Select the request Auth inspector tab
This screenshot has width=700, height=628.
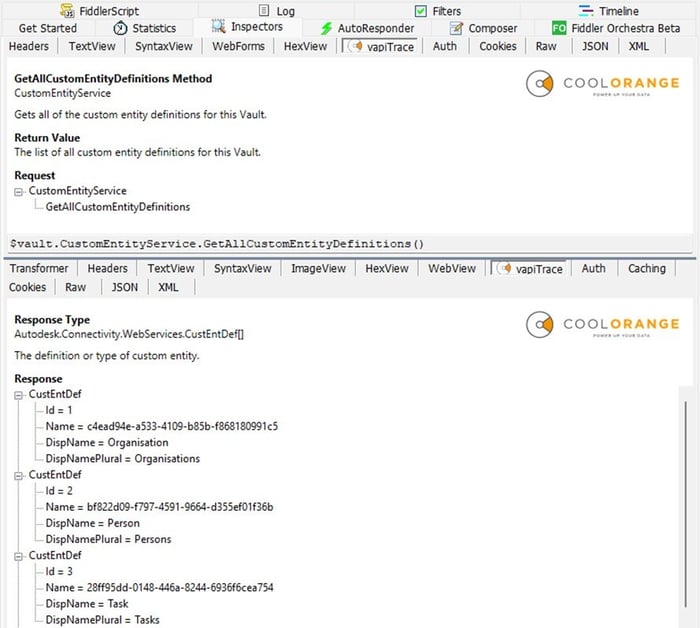point(445,46)
